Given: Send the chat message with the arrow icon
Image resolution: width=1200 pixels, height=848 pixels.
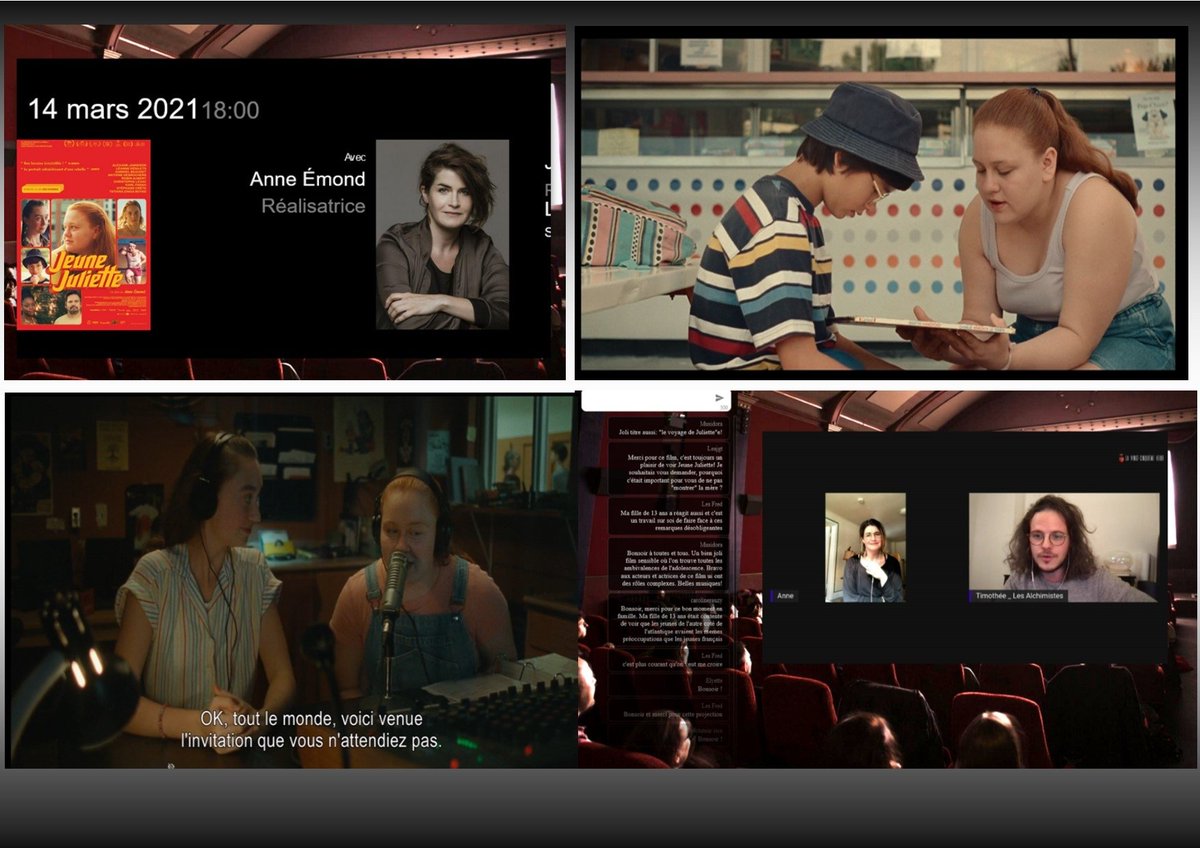Looking at the screenshot, I should pos(719,398).
